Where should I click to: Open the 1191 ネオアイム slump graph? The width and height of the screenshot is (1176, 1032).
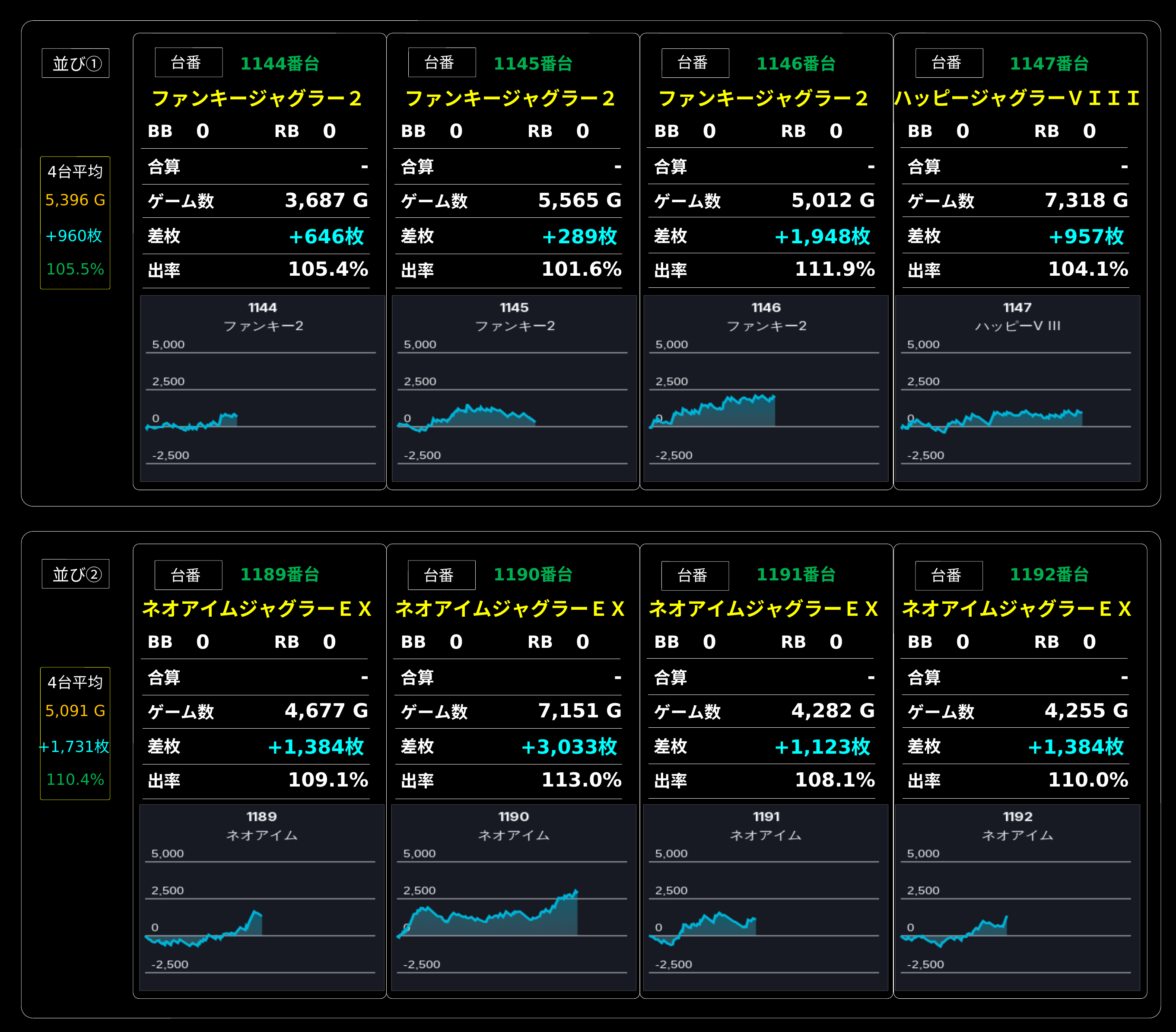click(x=766, y=897)
